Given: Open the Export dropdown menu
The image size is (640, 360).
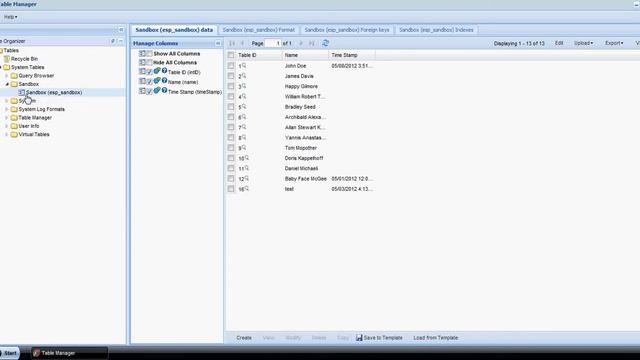Looking at the screenshot, I should (x=614, y=43).
